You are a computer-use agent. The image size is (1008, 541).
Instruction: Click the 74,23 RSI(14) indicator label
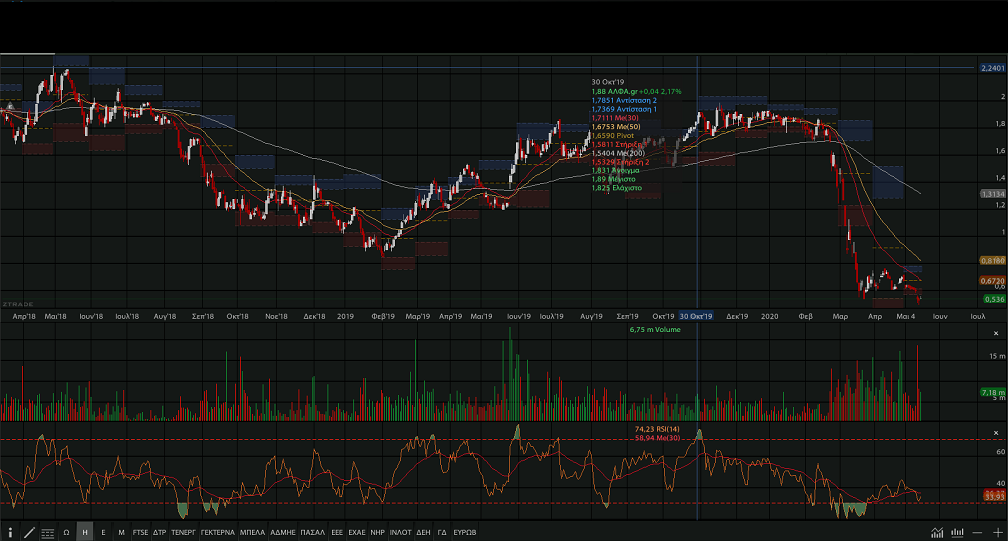click(658, 428)
